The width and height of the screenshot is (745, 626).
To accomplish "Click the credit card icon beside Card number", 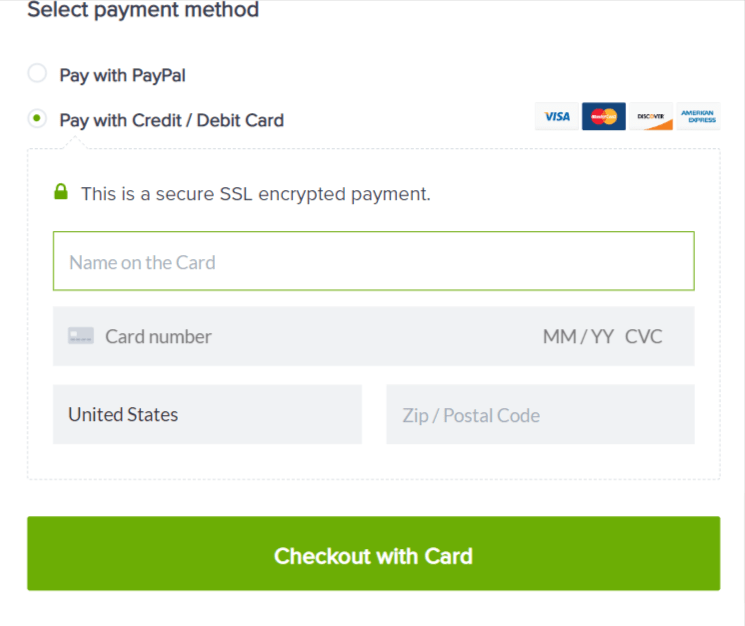I will [81, 336].
